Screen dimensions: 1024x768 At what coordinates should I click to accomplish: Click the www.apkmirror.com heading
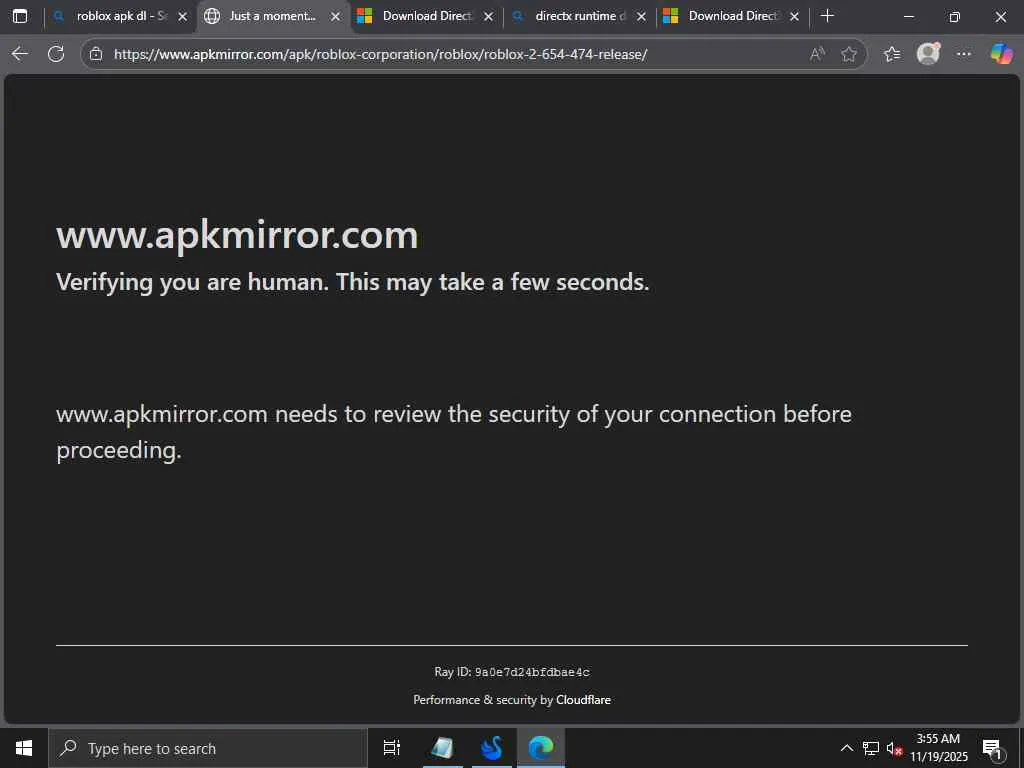pyautogui.click(x=237, y=235)
